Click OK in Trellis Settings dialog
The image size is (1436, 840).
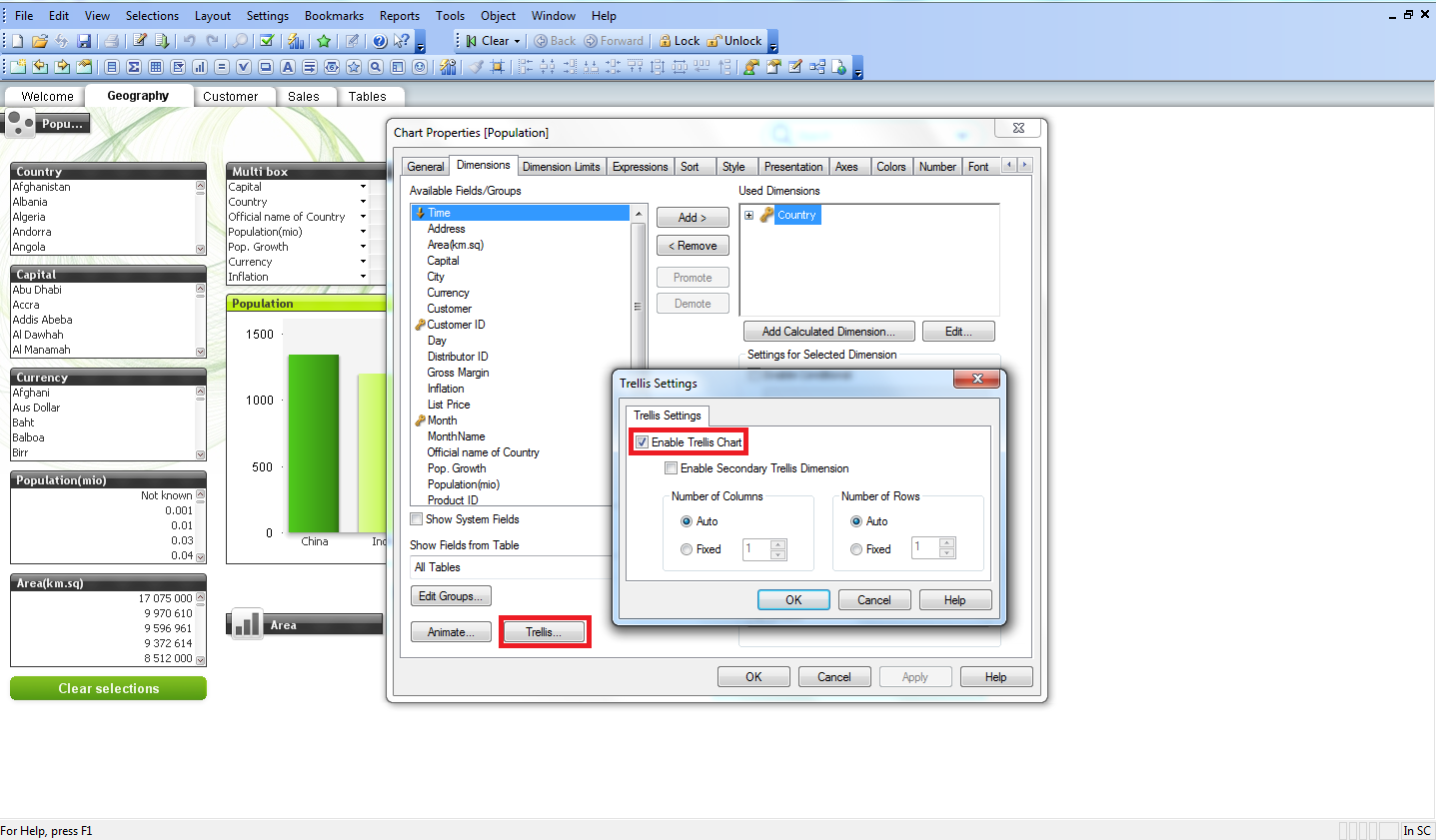(x=793, y=600)
